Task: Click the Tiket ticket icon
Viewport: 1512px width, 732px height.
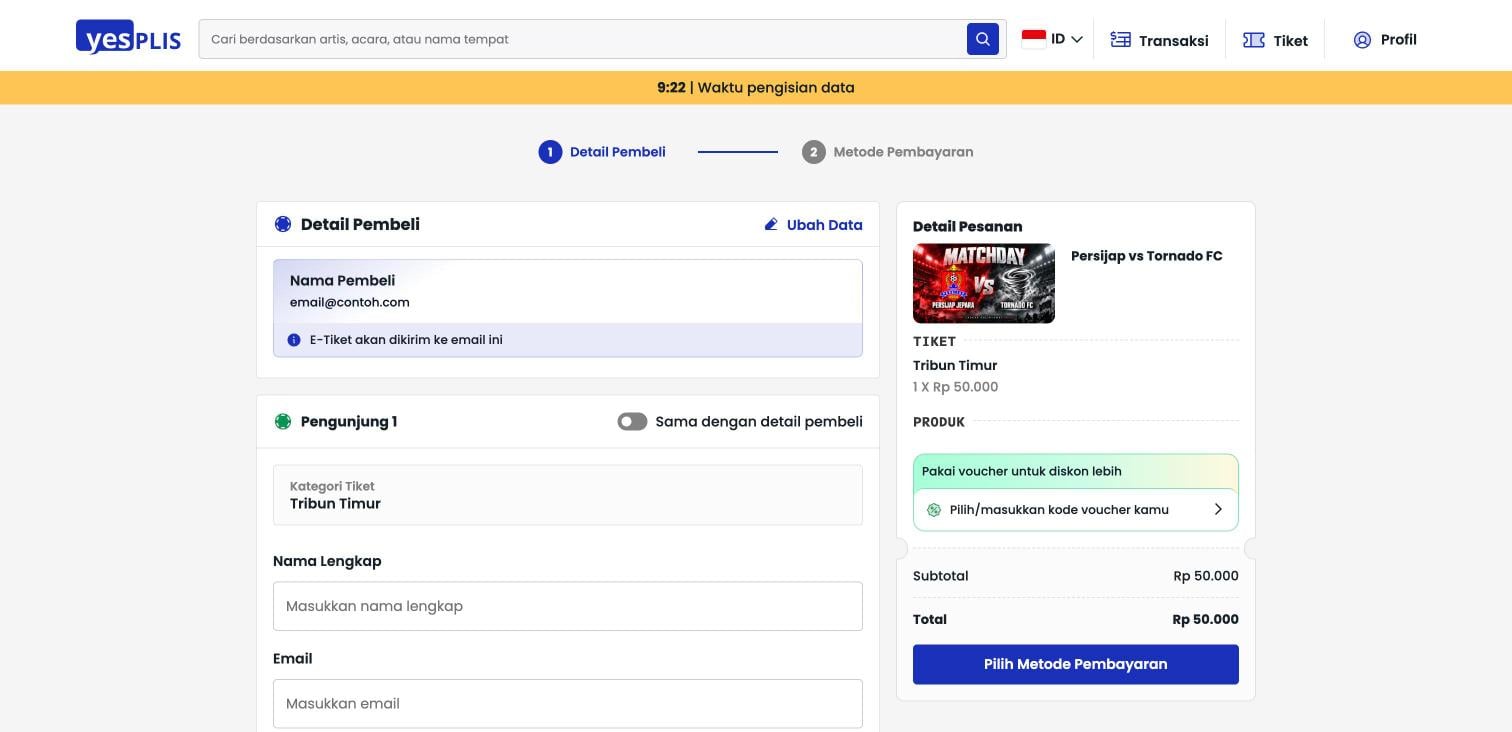Action: tap(1253, 40)
